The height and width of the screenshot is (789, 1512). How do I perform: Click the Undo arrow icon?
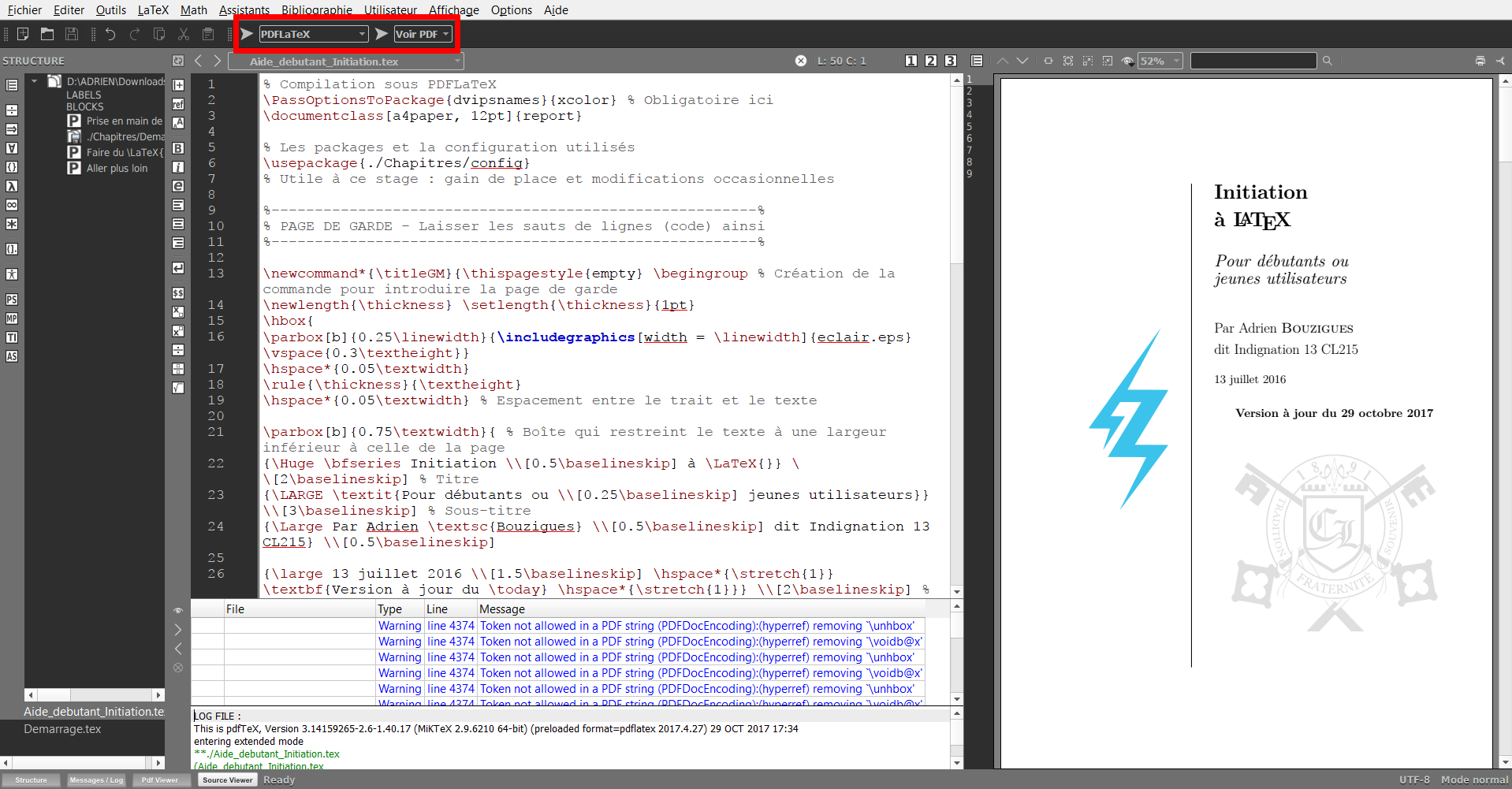[x=110, y=34]
